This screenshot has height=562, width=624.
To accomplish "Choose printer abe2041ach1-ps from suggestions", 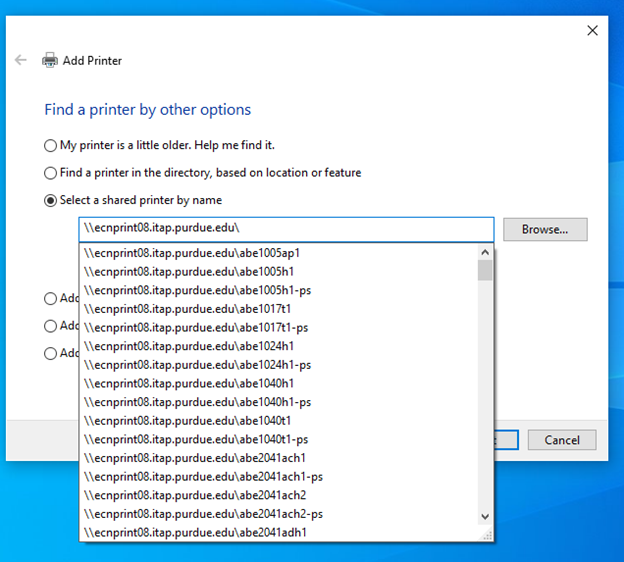I will click(x=279, y=477).
